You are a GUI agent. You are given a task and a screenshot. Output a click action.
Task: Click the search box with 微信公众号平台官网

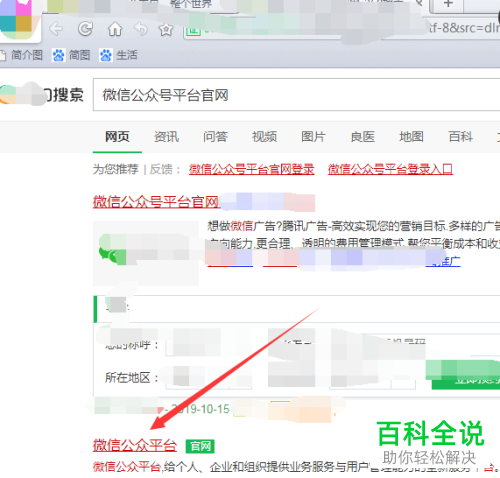point(296,95)
